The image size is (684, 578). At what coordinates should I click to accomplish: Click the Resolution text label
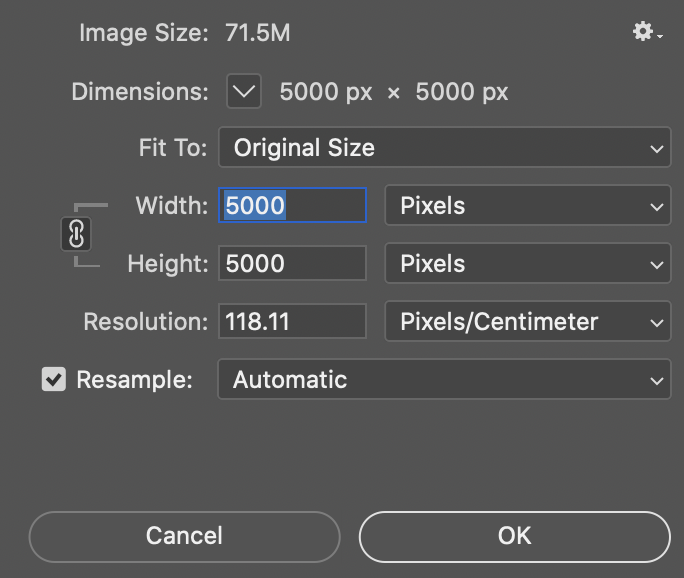tap(145, 322)
